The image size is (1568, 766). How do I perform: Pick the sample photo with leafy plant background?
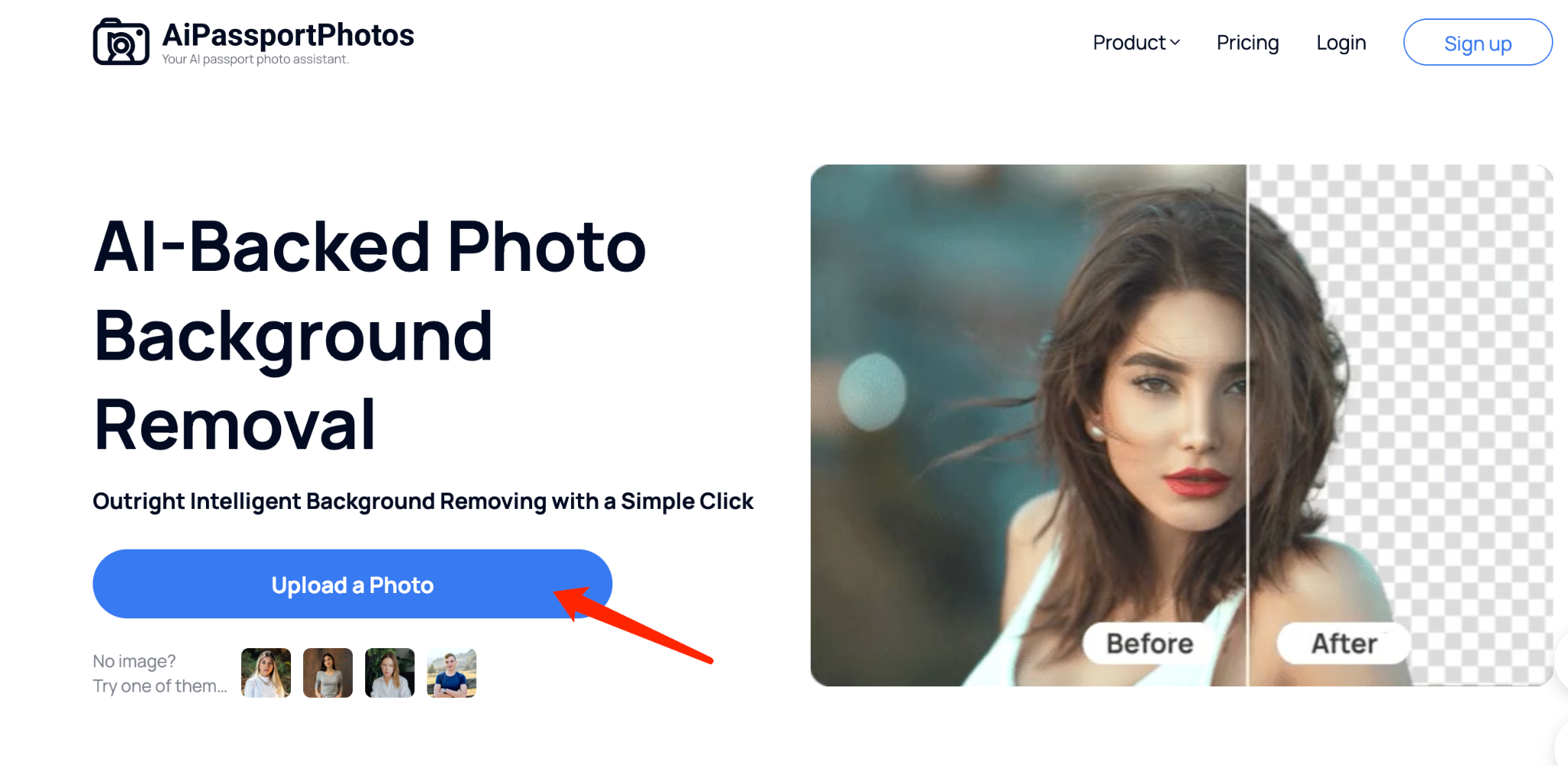[390, 673]
